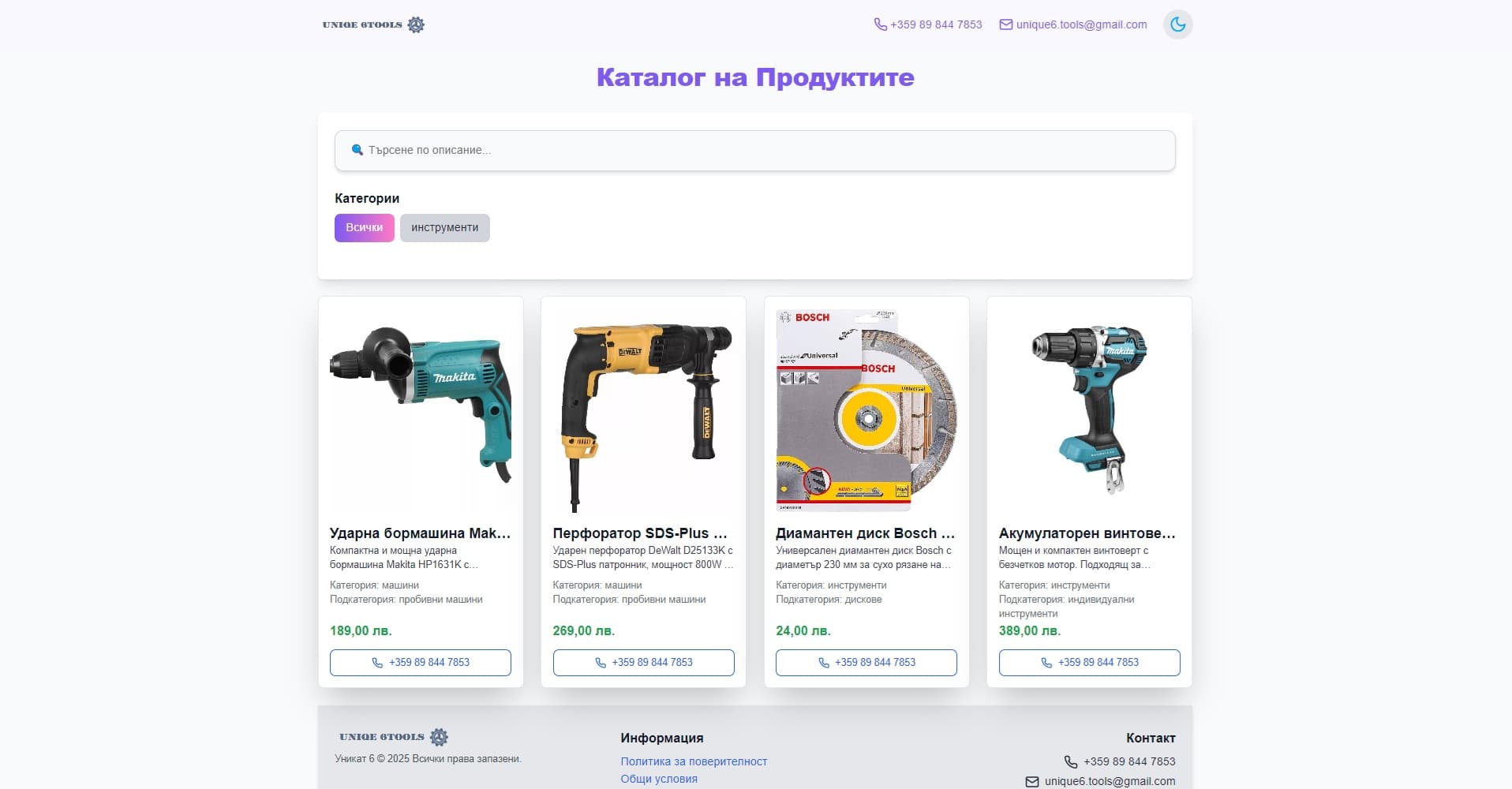Open 'Политика за поверителност' footer link

(x=694, y=761)
